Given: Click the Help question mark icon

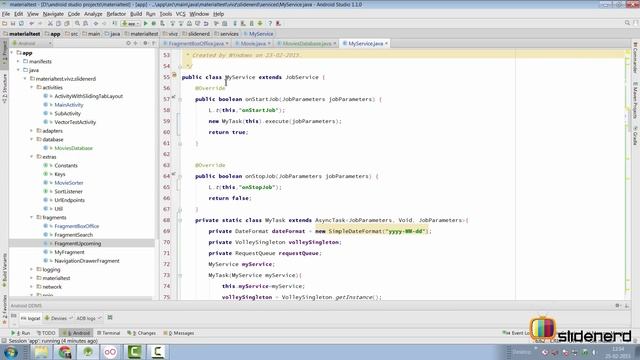Looking at the screenshot, I should tap(270, 24).
